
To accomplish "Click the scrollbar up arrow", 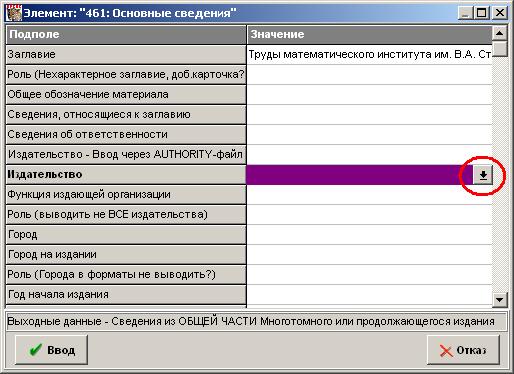I will point(500,33).
